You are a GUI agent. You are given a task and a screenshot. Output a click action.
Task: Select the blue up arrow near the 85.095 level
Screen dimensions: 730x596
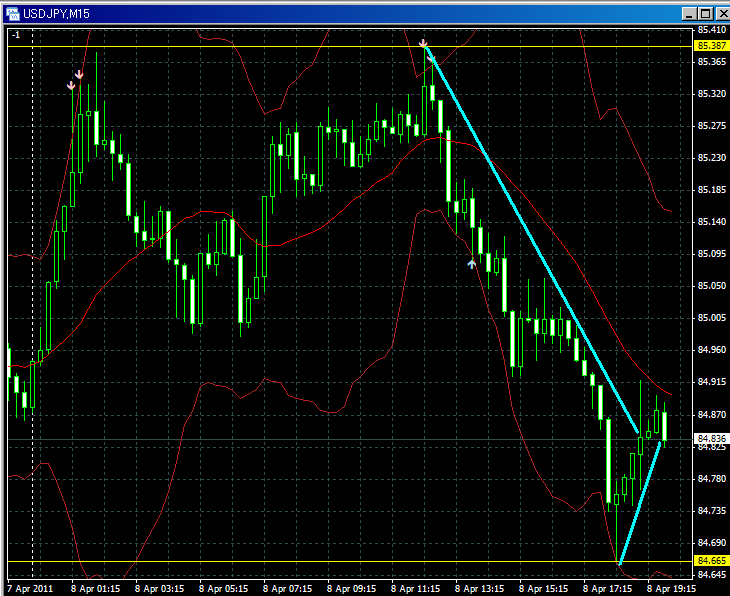coord(472,264)
